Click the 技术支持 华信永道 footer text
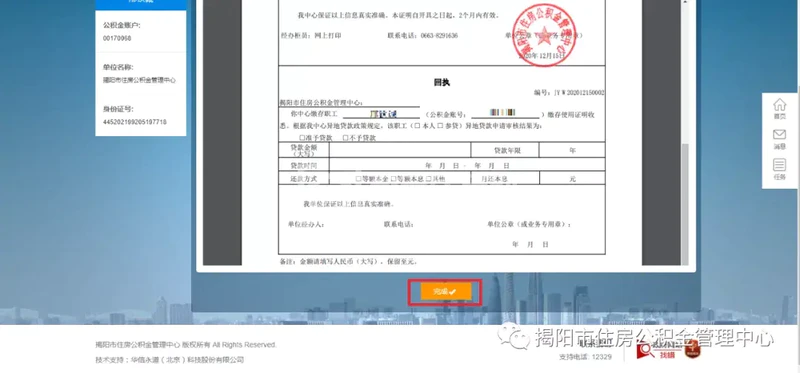The height and width of the screenshot is (373, 800). (169, 360)
